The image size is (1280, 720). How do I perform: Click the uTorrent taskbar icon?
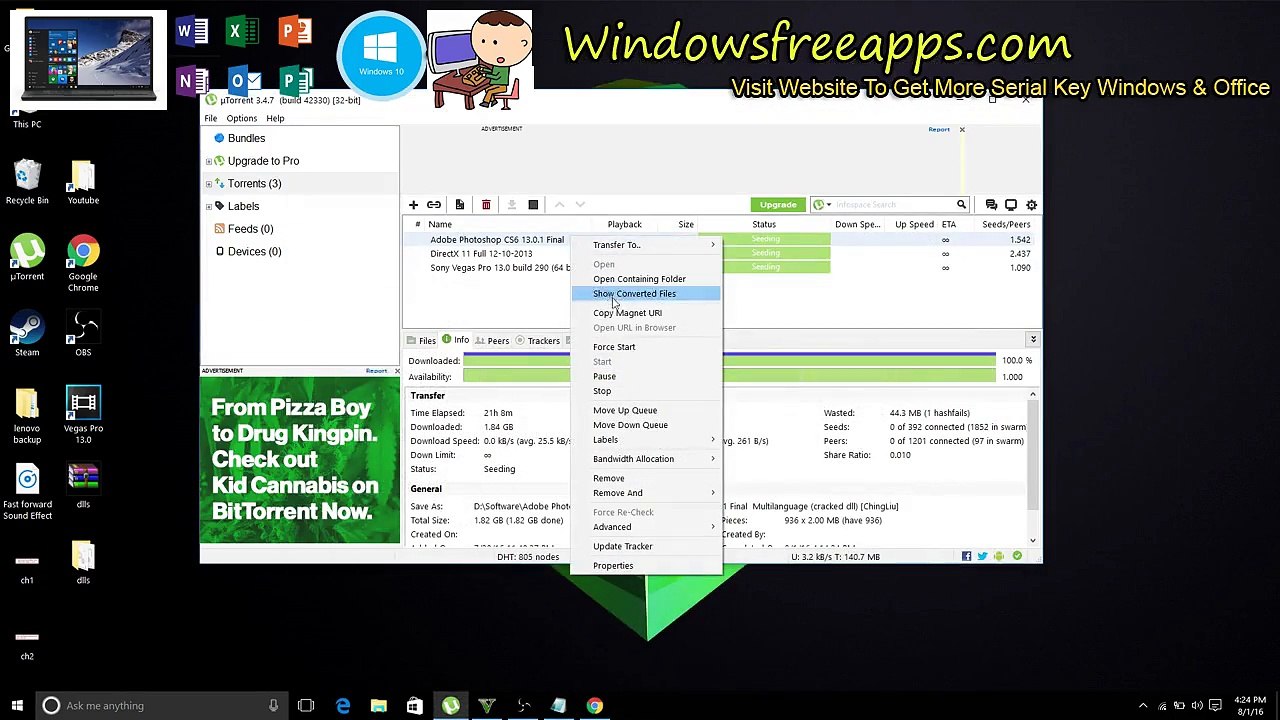click(x=451, y=706)
